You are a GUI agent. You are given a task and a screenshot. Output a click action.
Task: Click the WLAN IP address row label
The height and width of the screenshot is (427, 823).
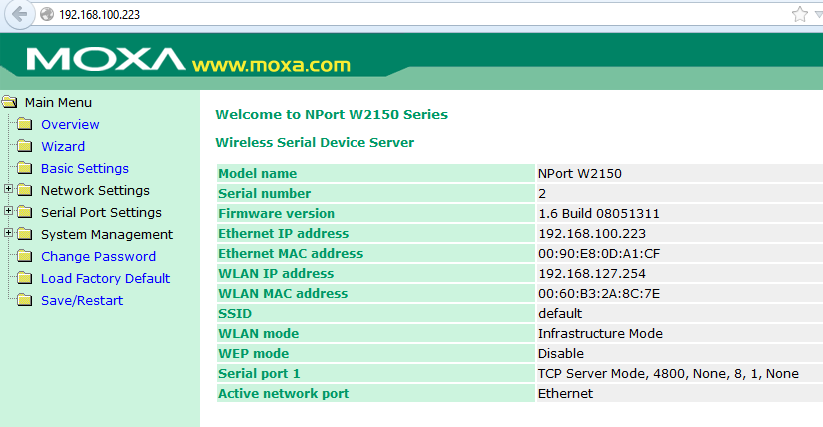coord(276,273)
